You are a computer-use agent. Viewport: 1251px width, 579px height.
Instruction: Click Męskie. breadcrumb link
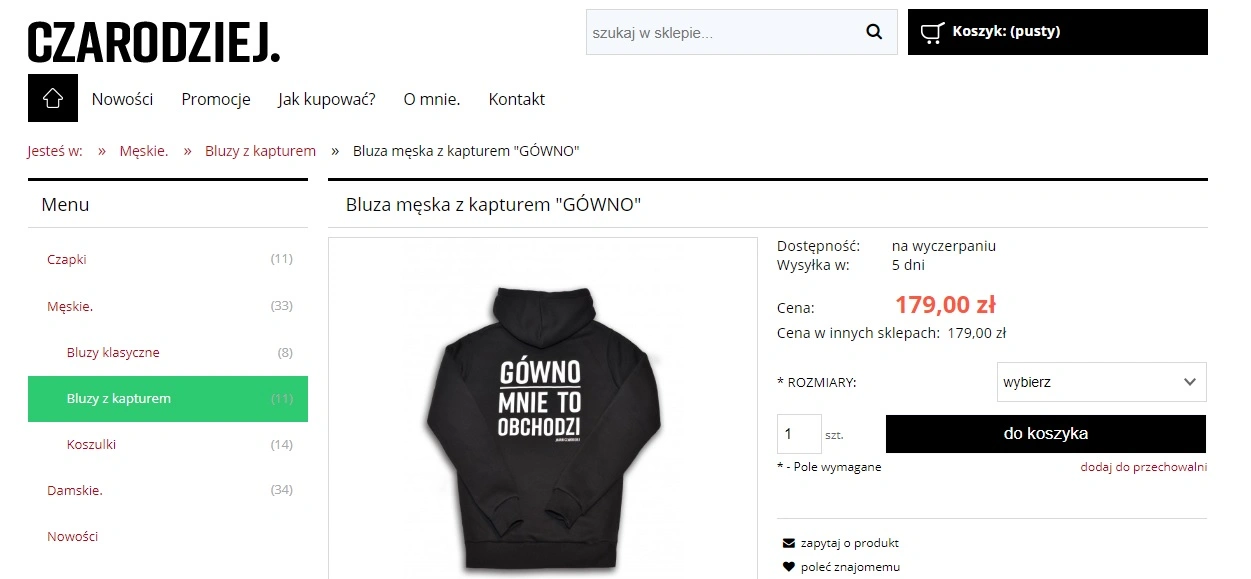coord(144,151)
